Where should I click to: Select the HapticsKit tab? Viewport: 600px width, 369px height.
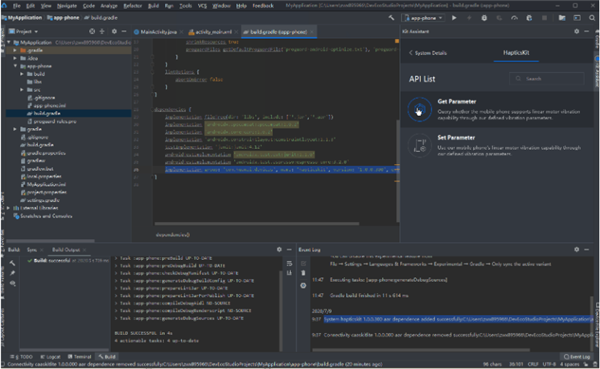point(516,53)
